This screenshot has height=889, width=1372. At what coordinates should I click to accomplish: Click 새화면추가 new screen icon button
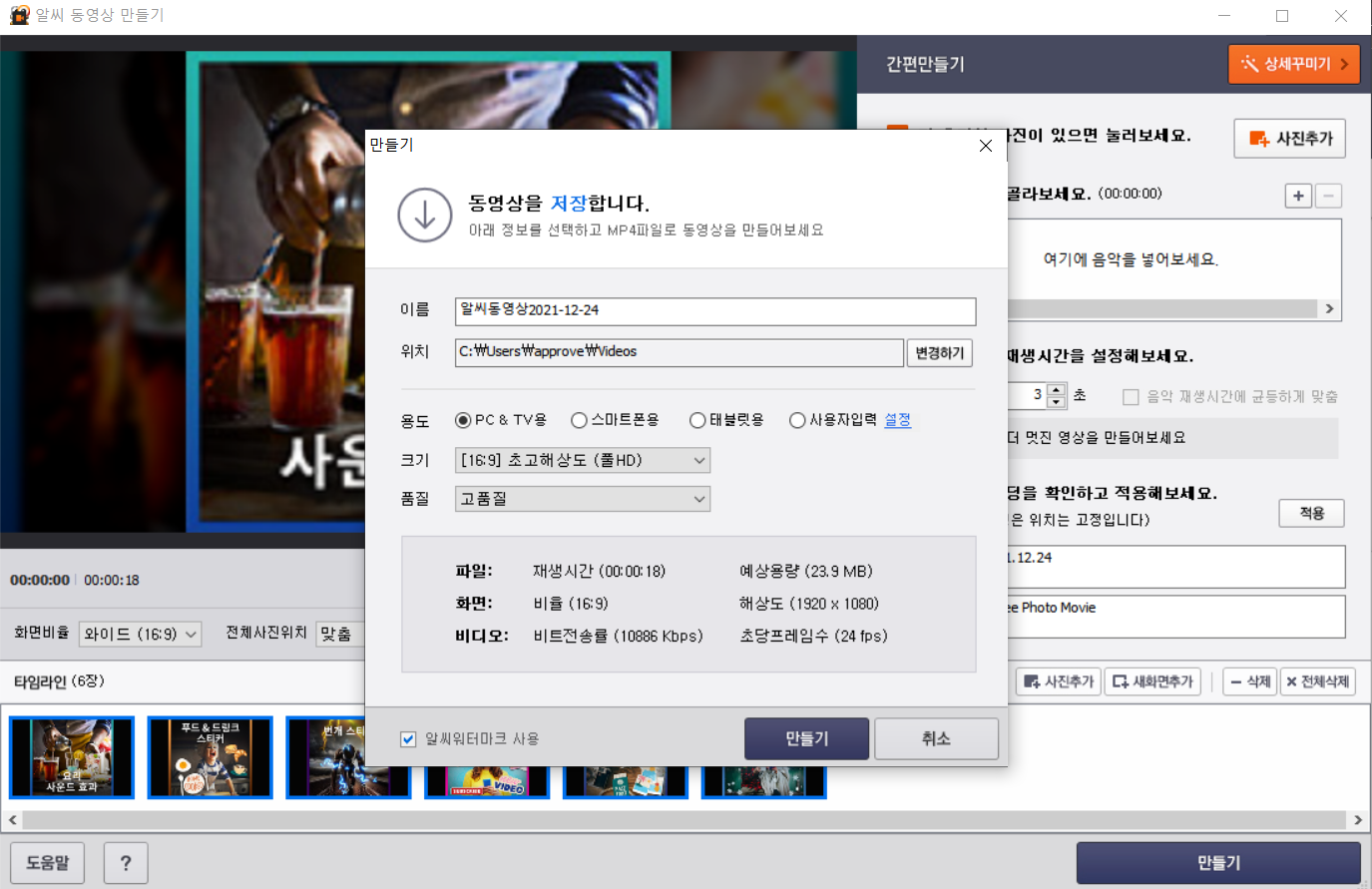tap(1152, 681)
